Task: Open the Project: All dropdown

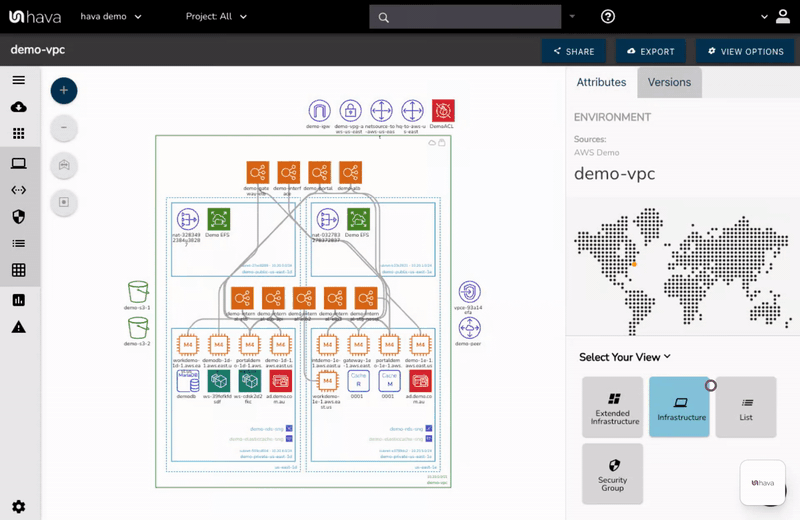Action: (228, 17)
